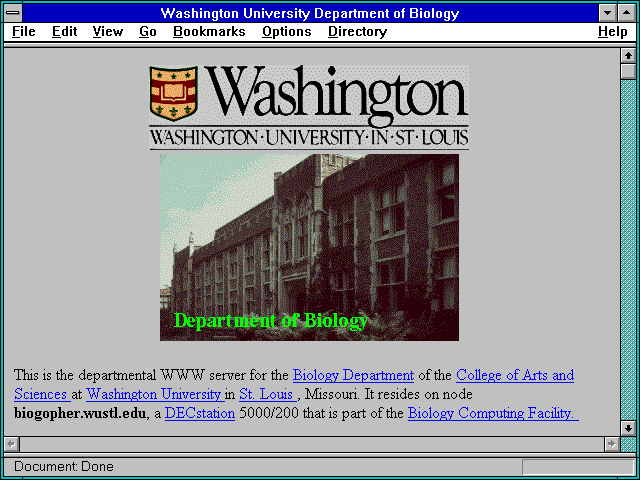Open the Go menu

point(148,31)
